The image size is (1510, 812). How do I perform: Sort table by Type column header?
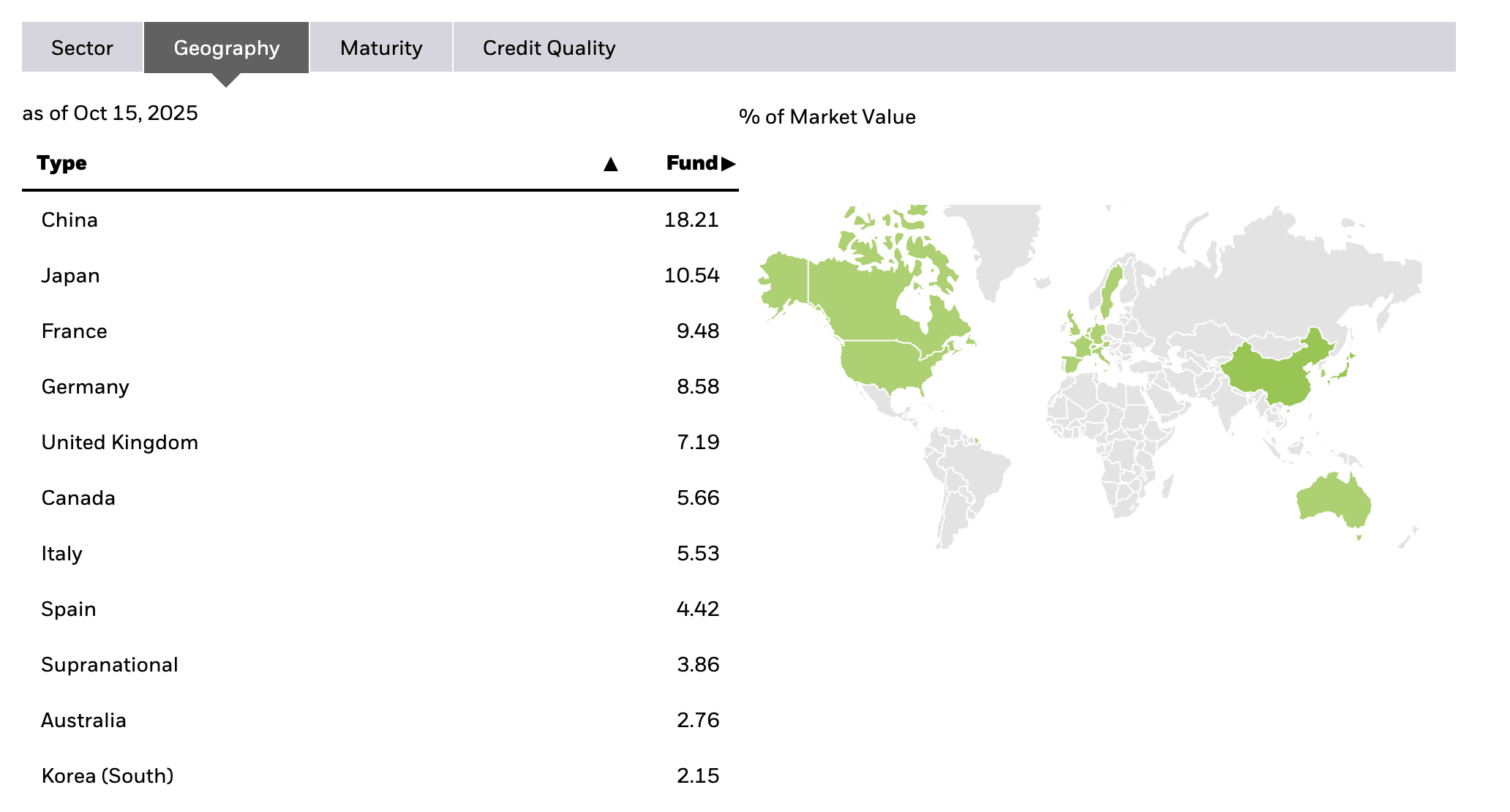tap(62, 163)
